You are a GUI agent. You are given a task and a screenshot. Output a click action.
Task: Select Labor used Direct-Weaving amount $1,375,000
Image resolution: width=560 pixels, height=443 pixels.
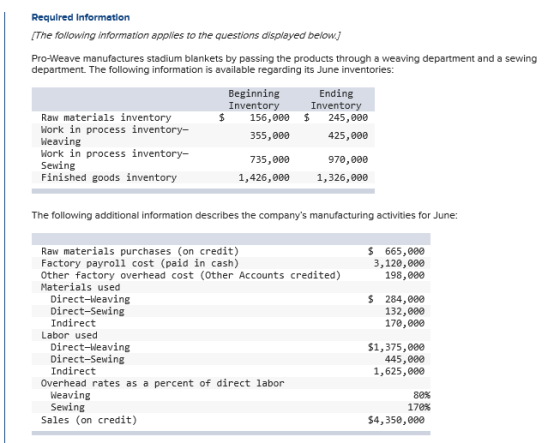396,347
